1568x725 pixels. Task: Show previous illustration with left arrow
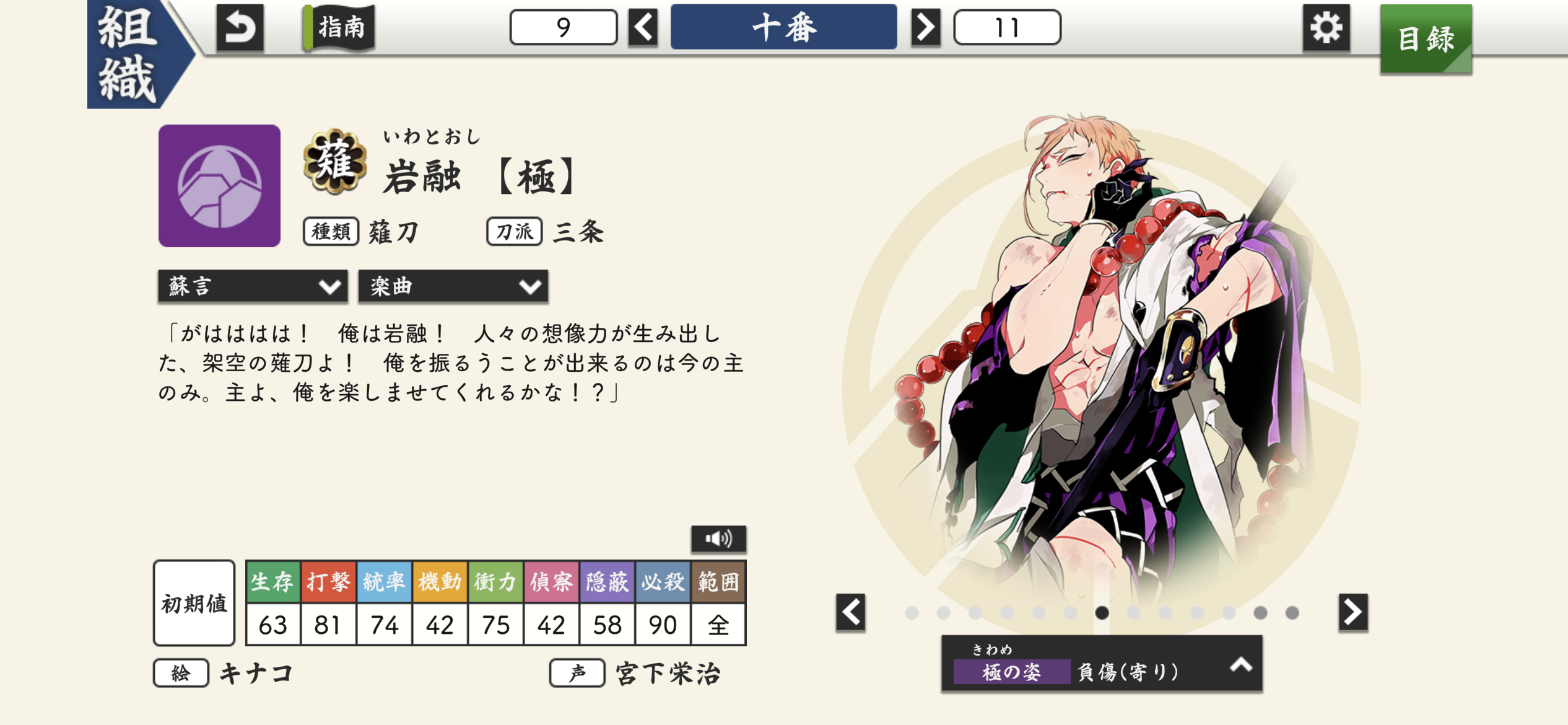click(x=851, y=612)
